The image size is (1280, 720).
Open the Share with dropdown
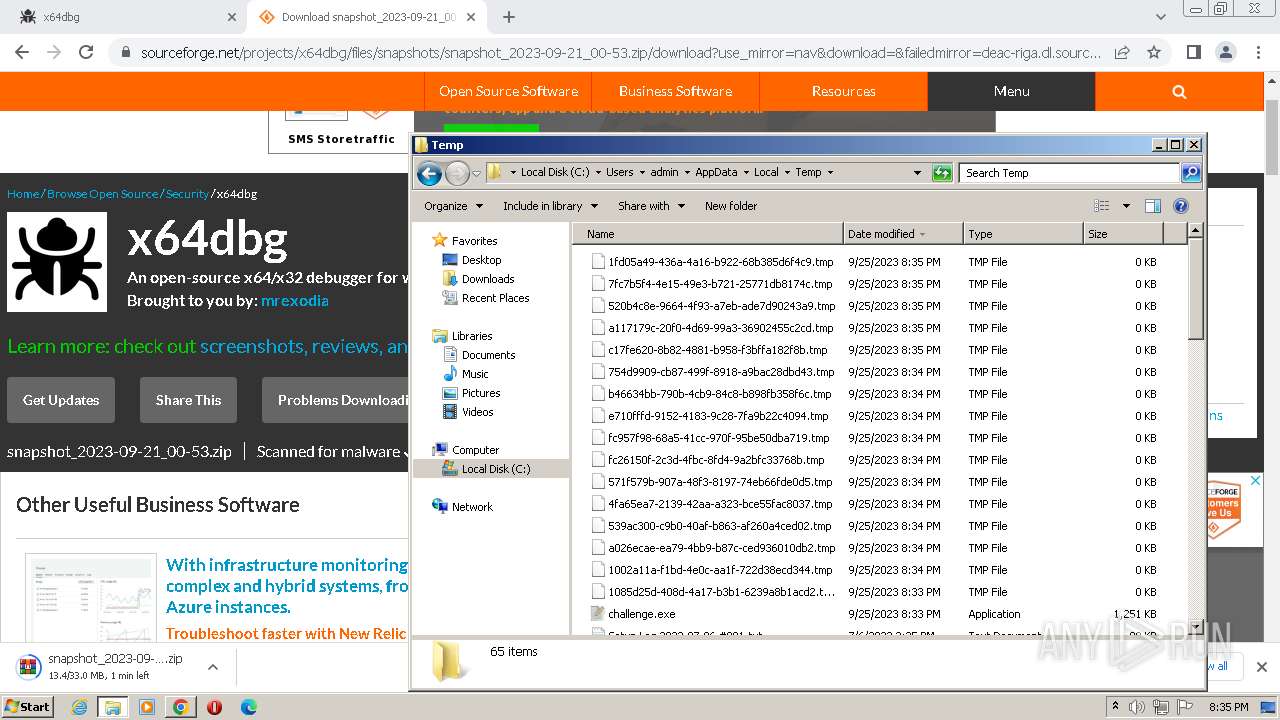click(651, 206)
